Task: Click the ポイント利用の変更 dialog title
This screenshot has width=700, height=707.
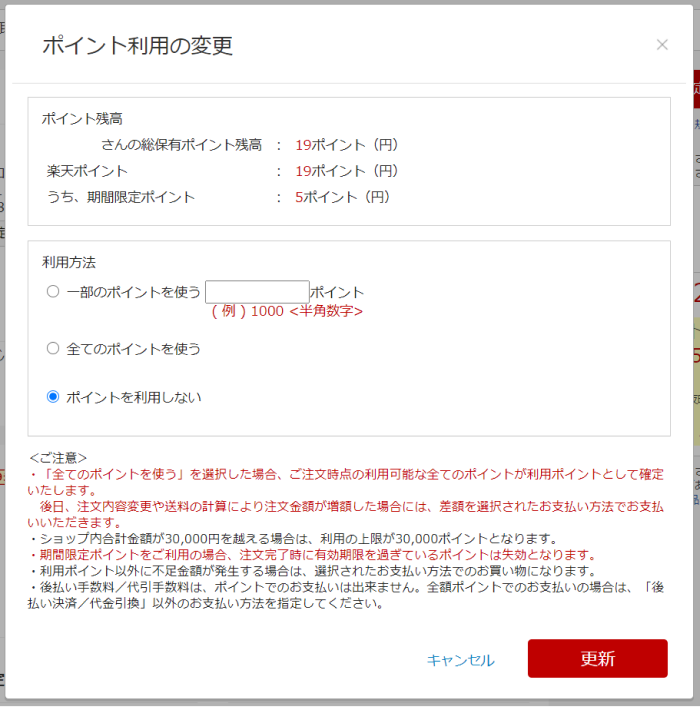Action: pos(138,46)
